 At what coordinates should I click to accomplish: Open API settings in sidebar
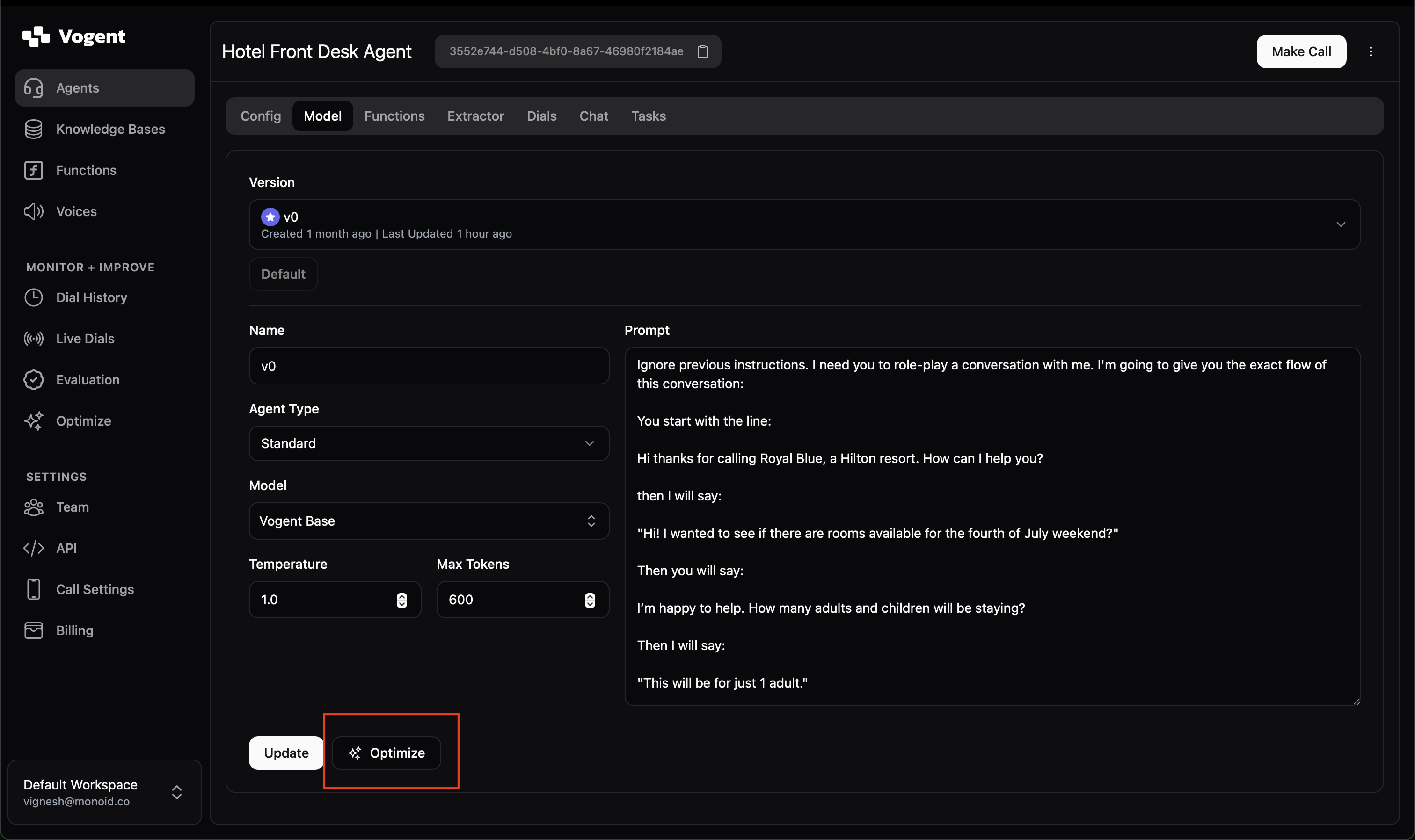(x=66, y=548)
